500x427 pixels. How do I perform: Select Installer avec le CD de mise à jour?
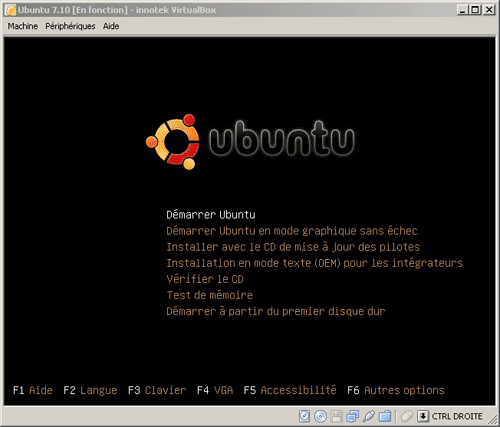point(293,247)
